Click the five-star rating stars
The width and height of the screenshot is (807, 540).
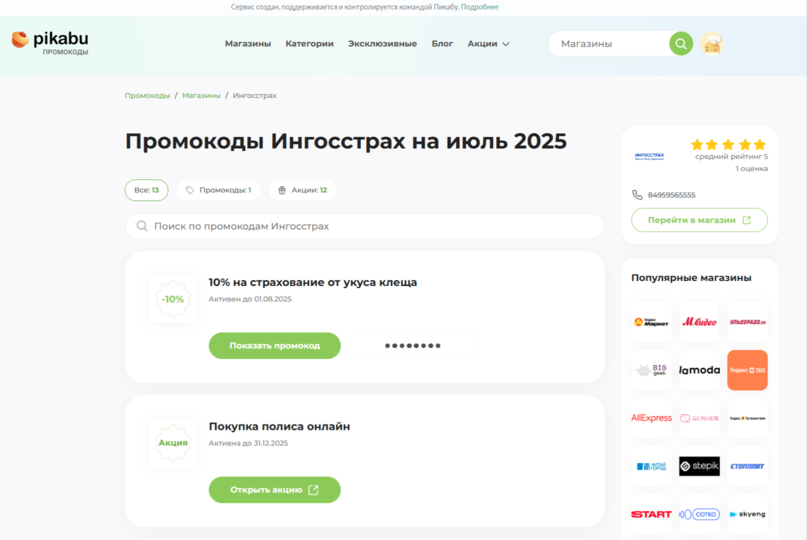coord(728,145)
